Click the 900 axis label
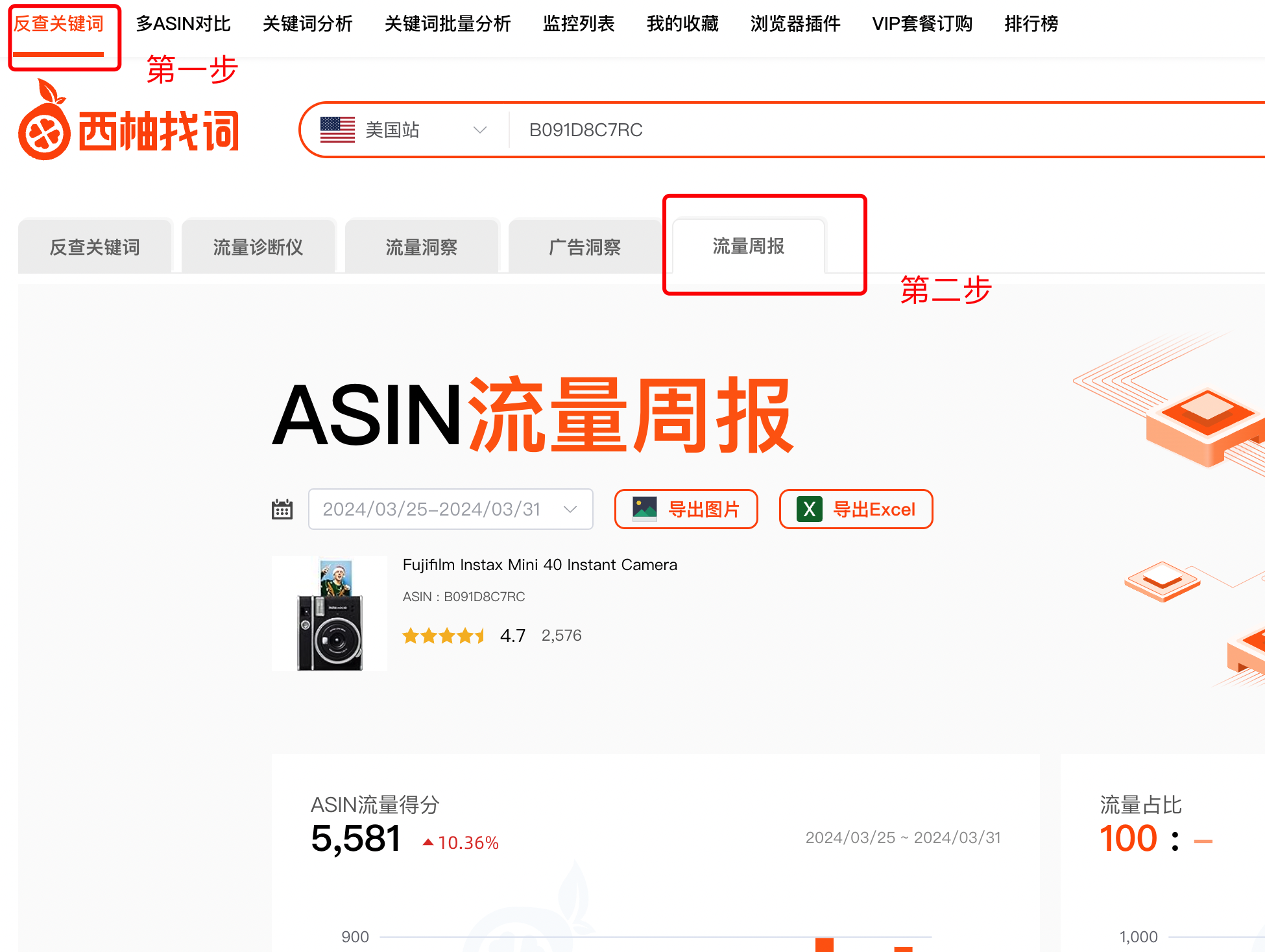This screenshot has width=1265, height=952. tap(355, 936)
